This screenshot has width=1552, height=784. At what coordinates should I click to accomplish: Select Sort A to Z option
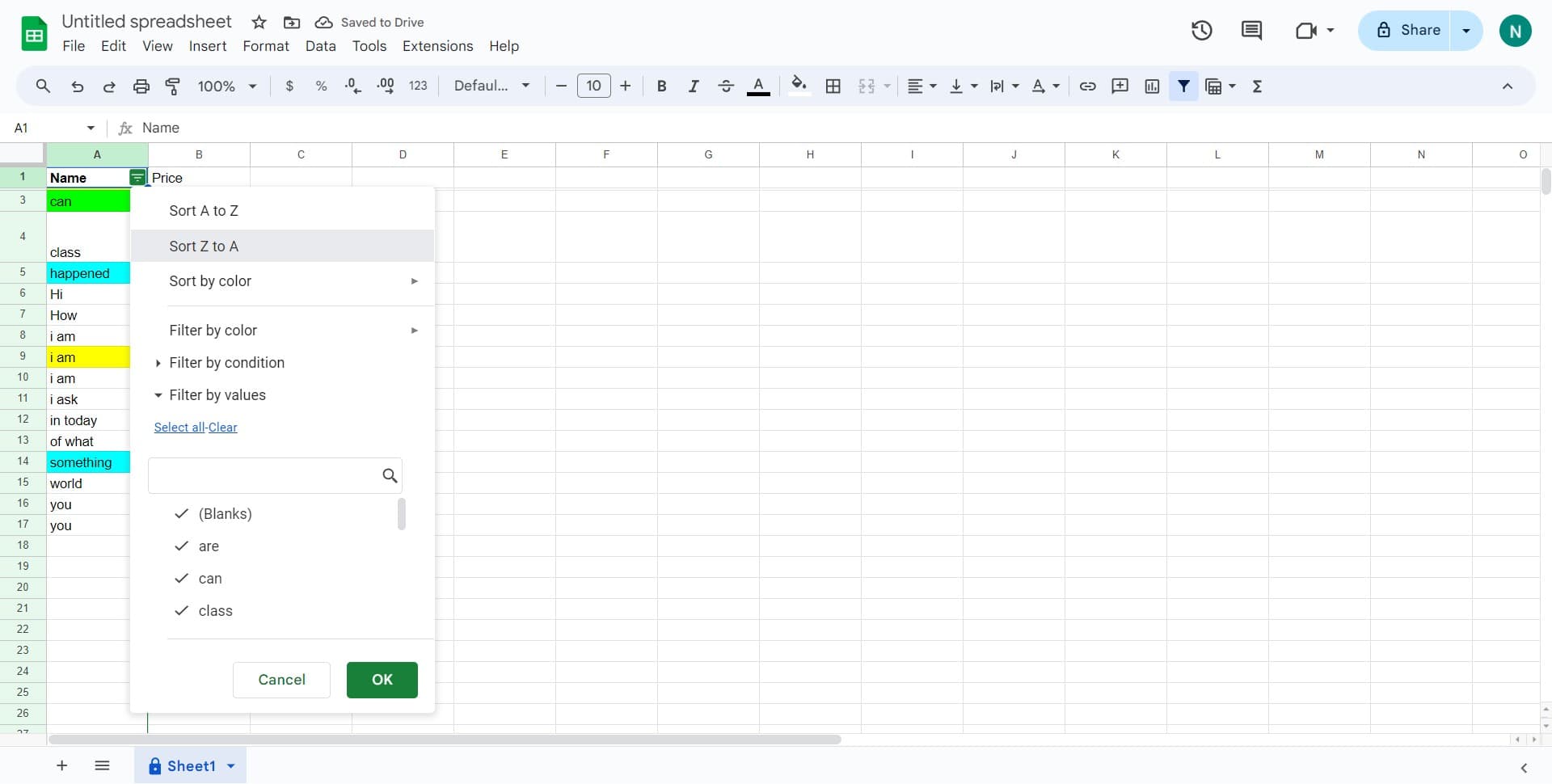(x=204, y=211)
